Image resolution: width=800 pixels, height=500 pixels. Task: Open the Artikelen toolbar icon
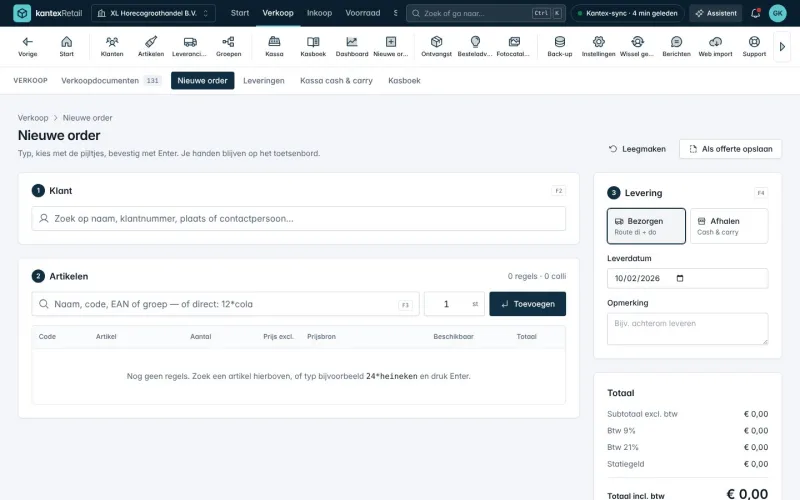pos(151,46)
